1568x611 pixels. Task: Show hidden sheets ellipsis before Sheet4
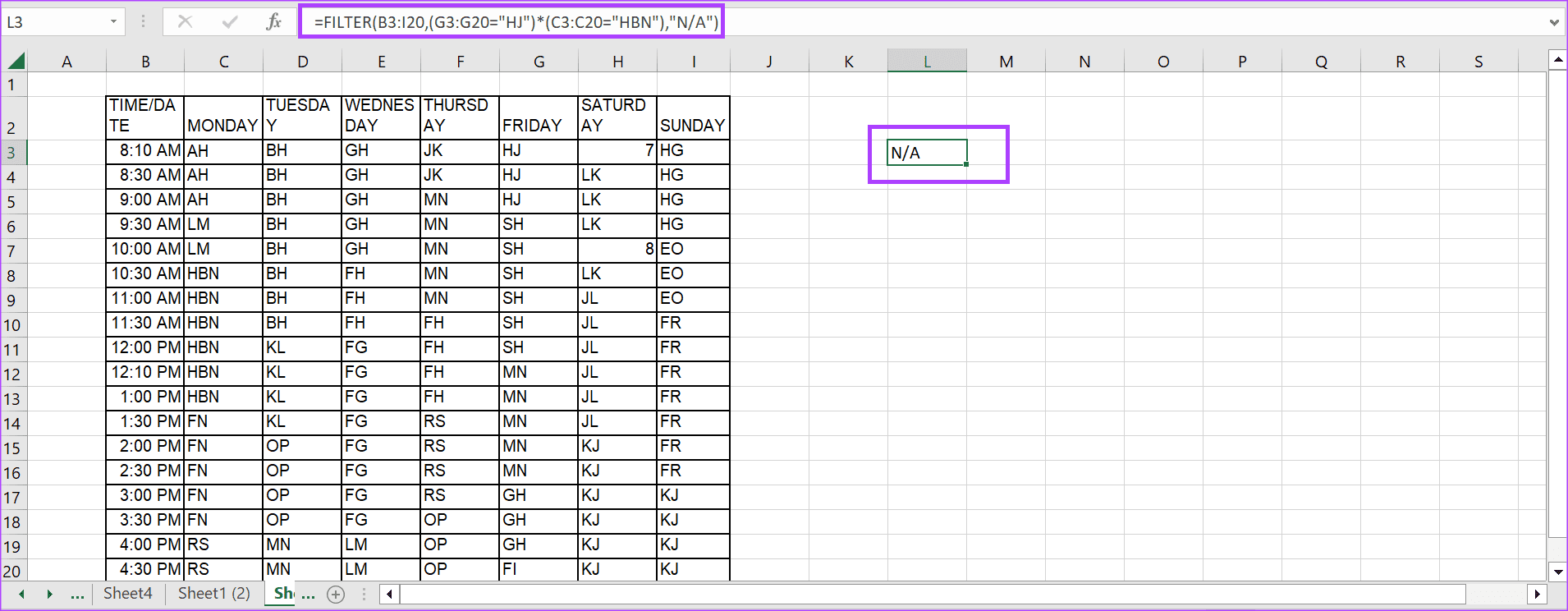[77, 595]
